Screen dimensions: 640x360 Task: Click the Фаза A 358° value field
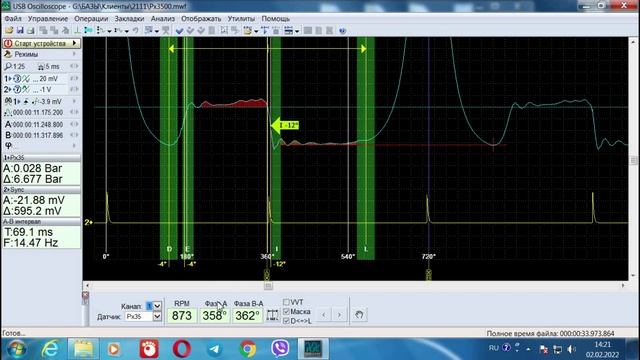[x=214, y=316]
